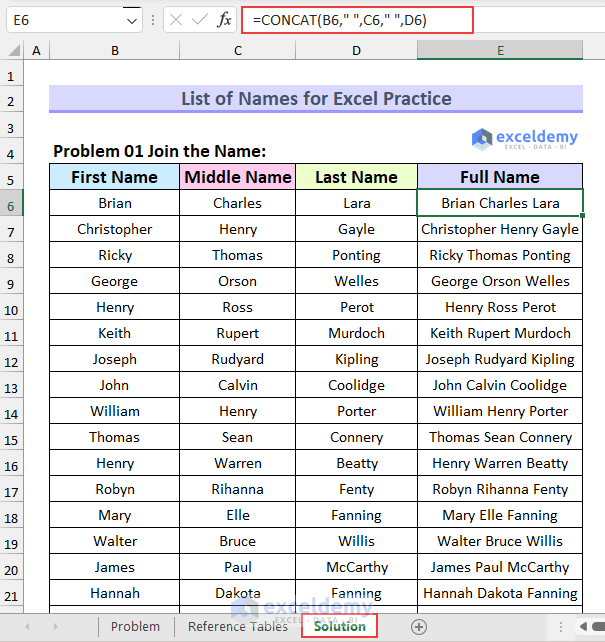
Task: Click 'Problem 01 Join the Name:' cell
Action: coord(160,151)
